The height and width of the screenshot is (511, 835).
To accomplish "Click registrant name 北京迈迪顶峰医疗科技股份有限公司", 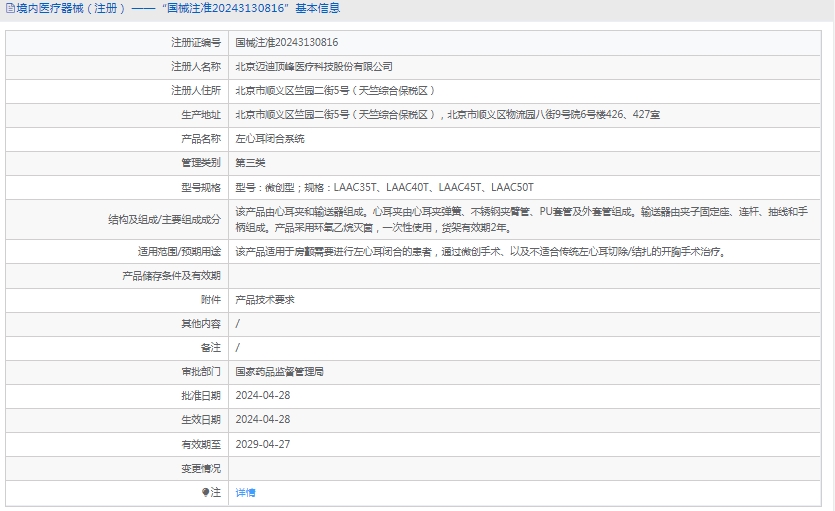I will pos(313,67).
